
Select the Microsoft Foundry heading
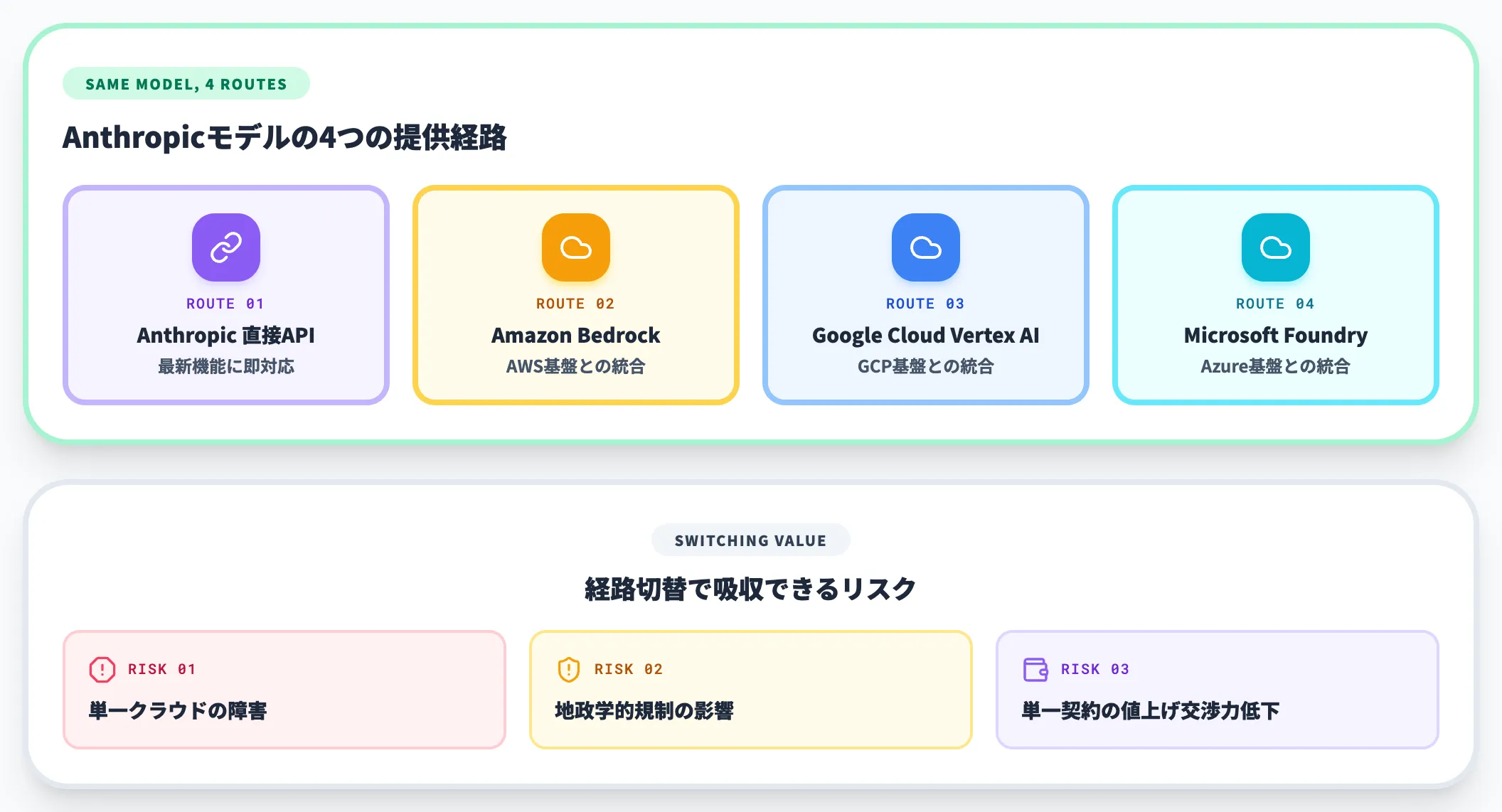click(x=1276, y=335)
